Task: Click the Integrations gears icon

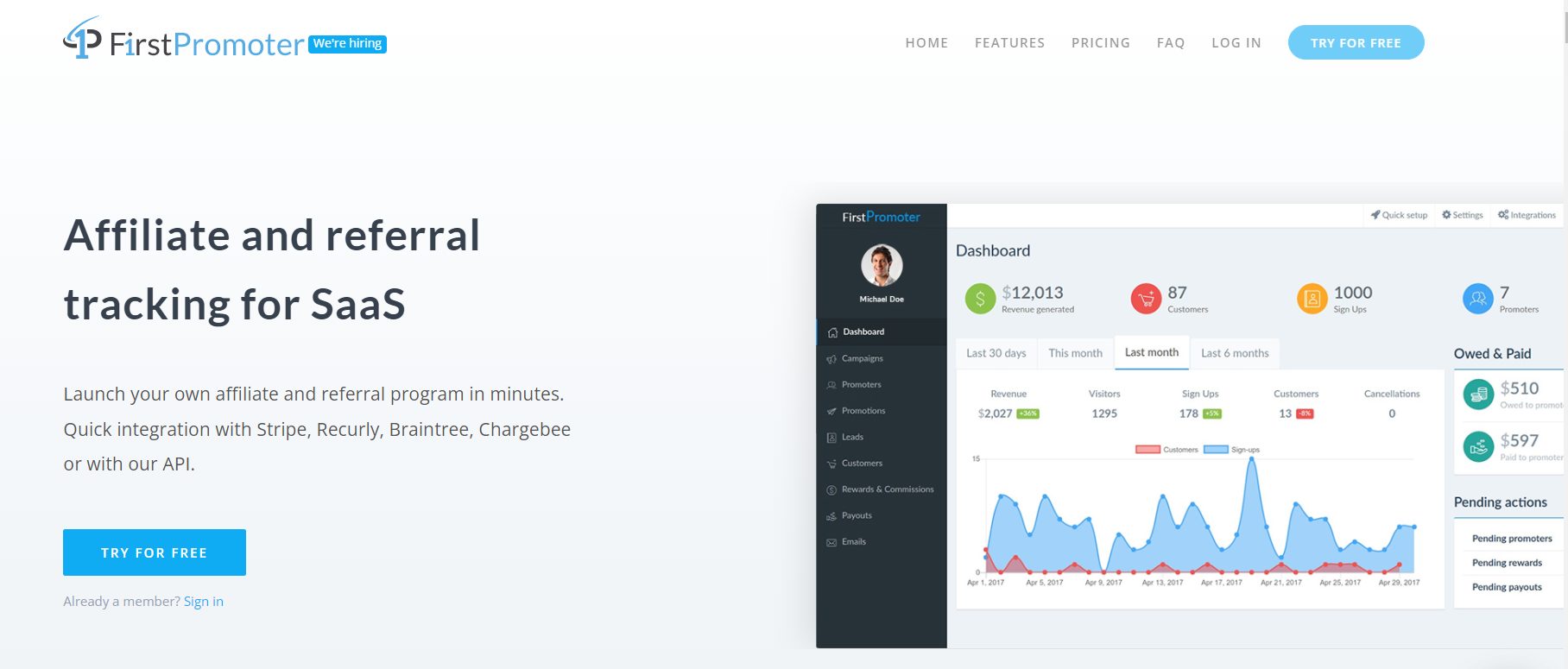Action: tap(1503, 215)
